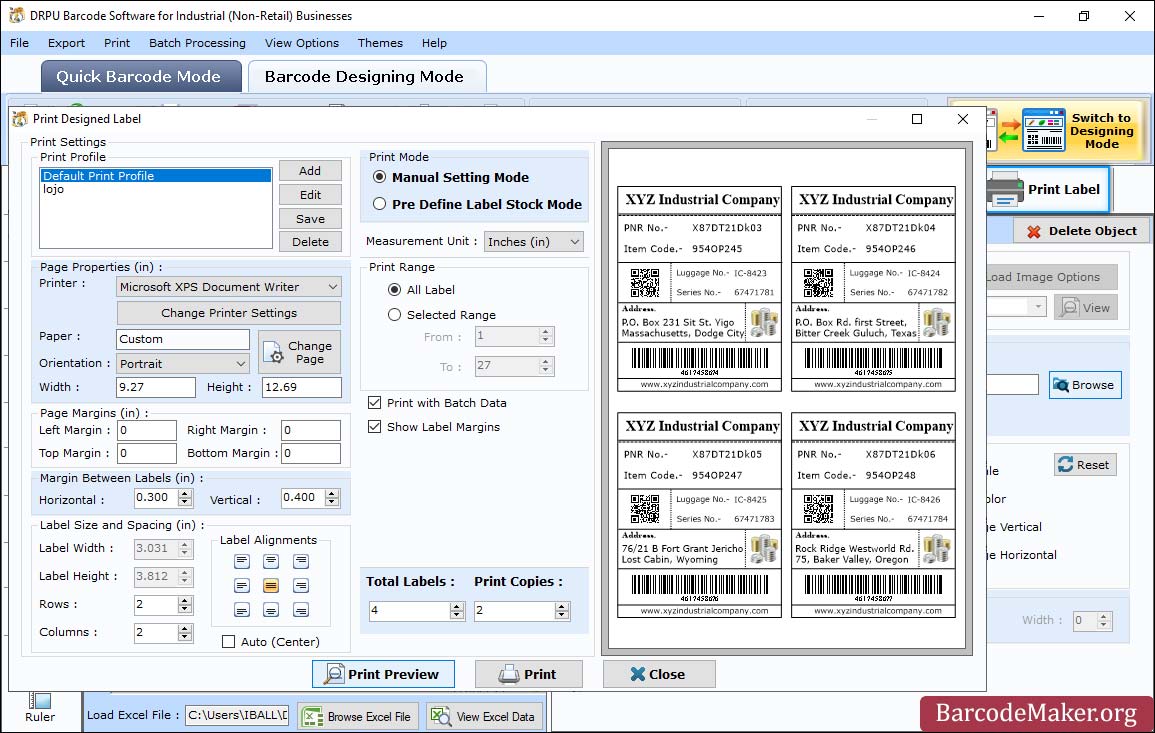This screenshot has width=1155, height=733.
Task: Click Horizontal margin spinner arrows
Action: (185, 498)
